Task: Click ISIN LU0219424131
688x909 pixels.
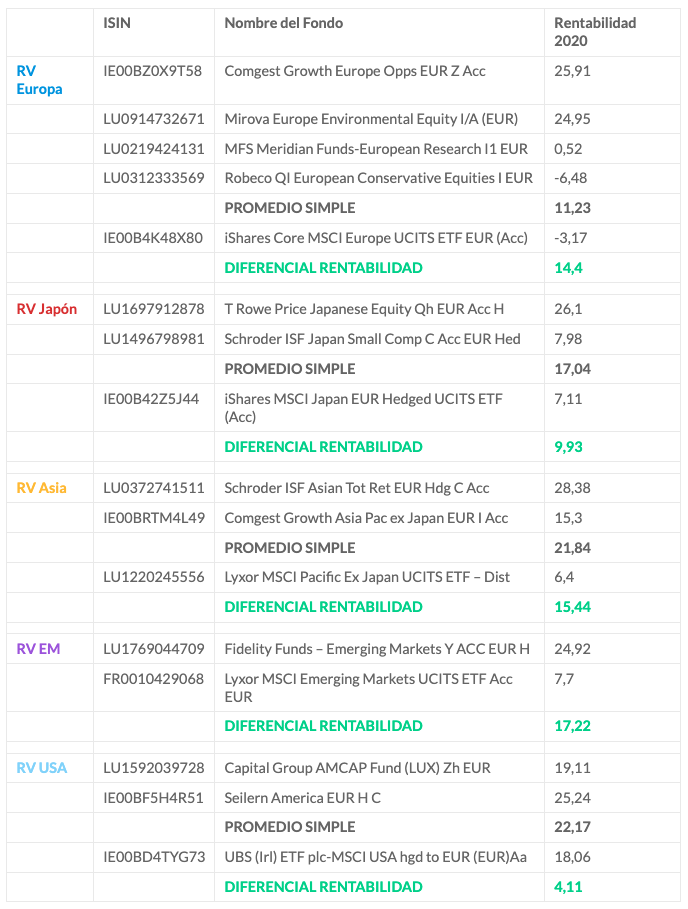Action: click(x=154, y=149)
